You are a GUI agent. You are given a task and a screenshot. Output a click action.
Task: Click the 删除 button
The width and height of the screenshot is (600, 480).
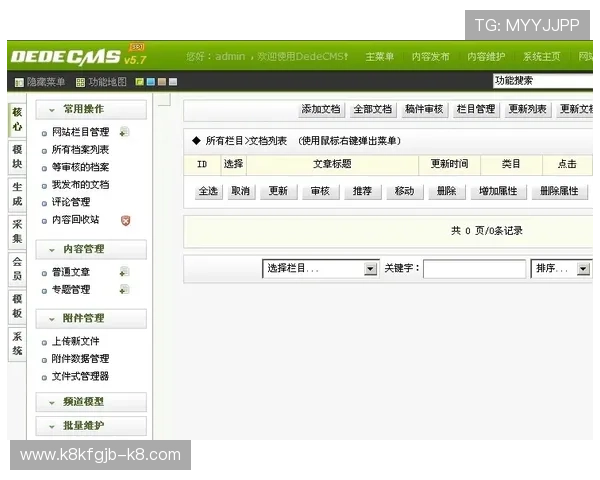447,191
